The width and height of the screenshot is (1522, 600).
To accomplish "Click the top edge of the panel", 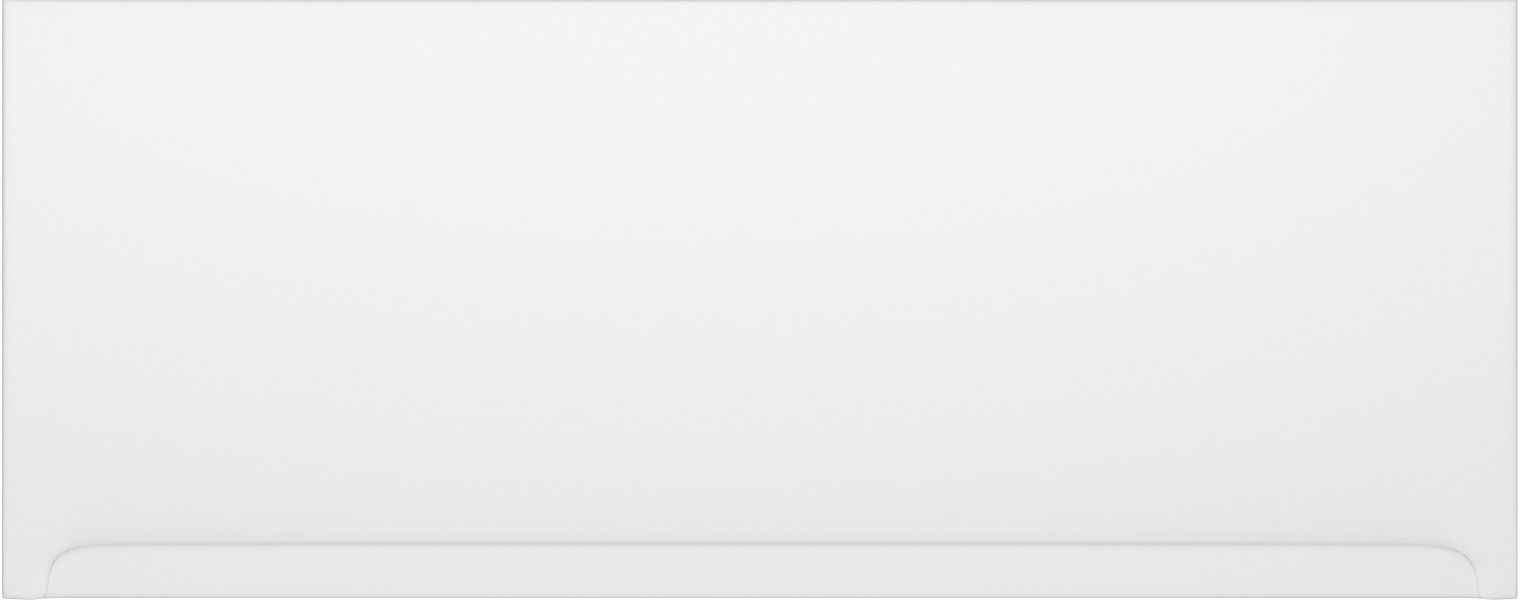I will (x=760, y=3).
